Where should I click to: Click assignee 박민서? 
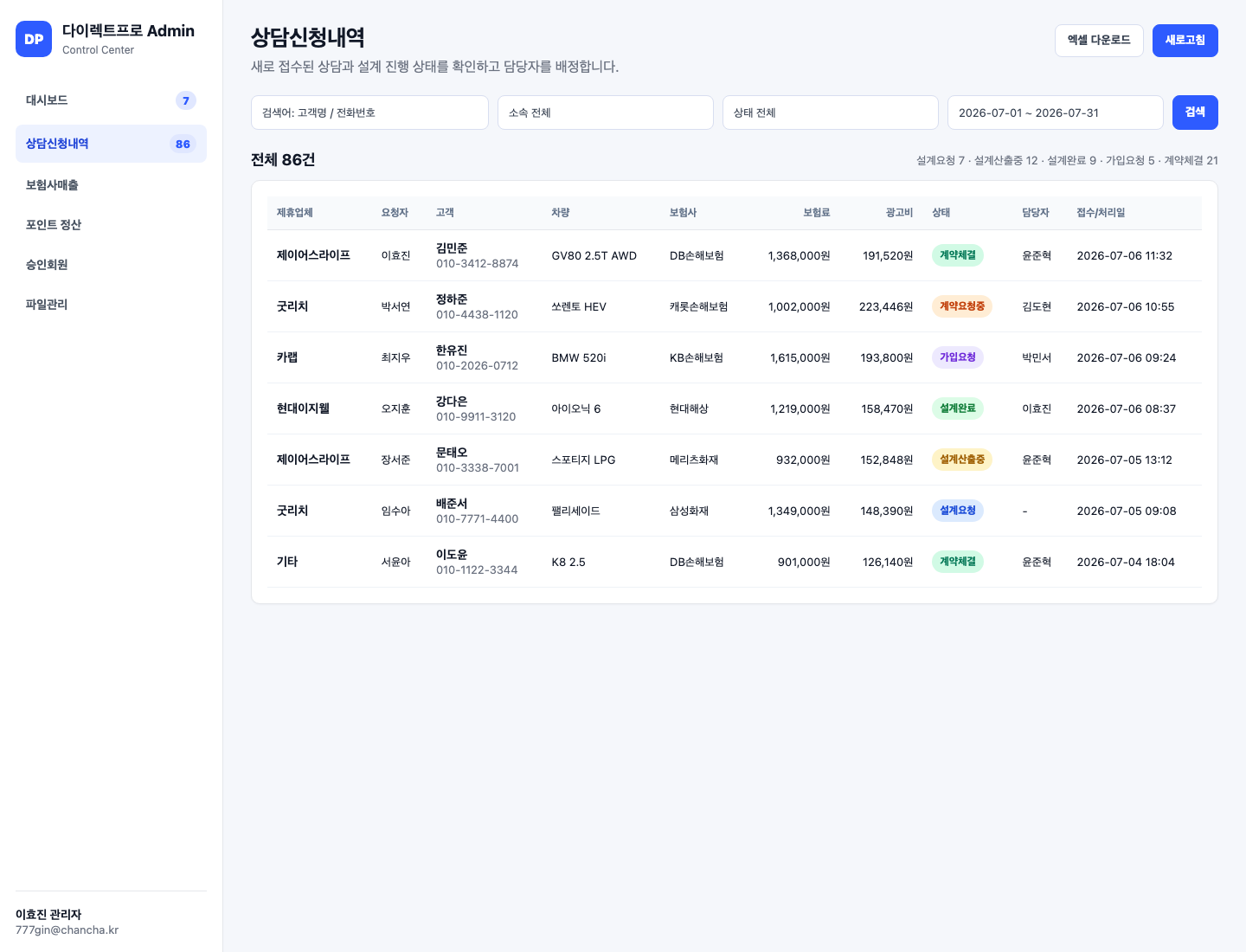1037,358
